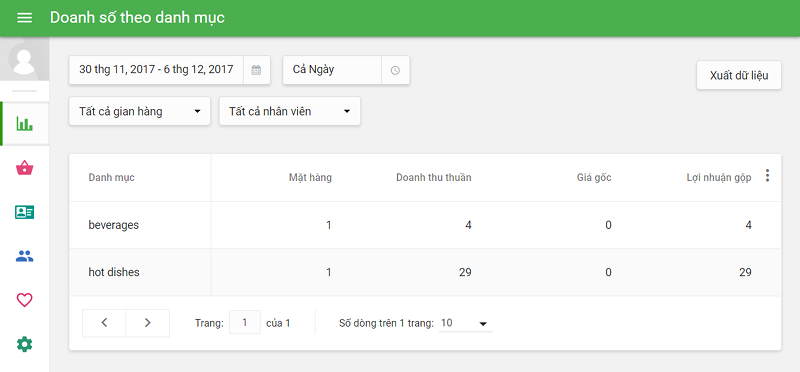Go to the next page arrow
The height and width of the screenshot is (372, 800).
click(x=147, y=323)
